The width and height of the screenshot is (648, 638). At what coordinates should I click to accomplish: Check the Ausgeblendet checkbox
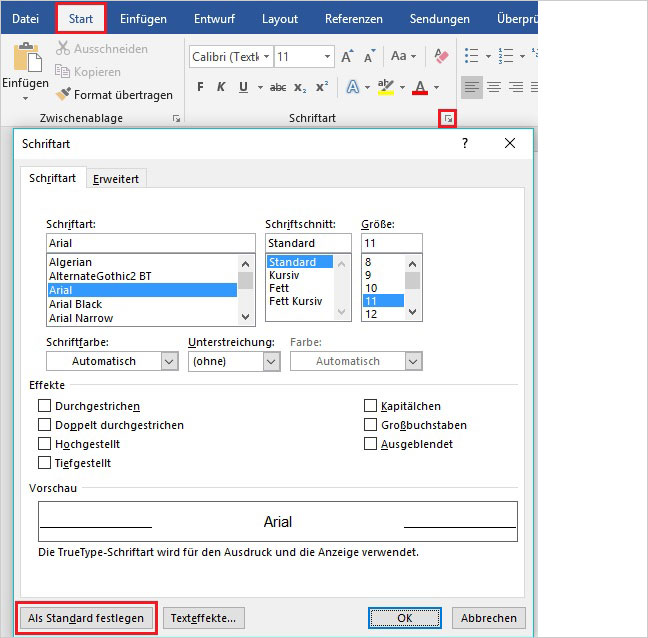(x=370, y=444)
